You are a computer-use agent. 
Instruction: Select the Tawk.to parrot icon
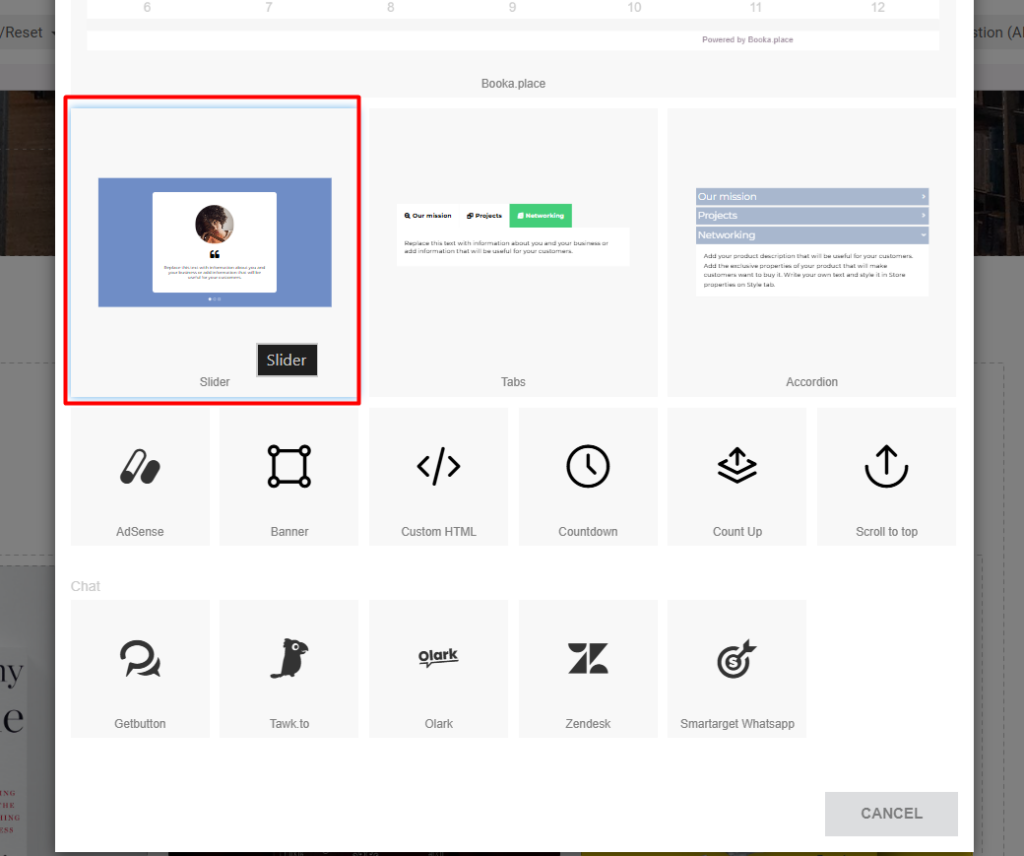pos(289,658)
